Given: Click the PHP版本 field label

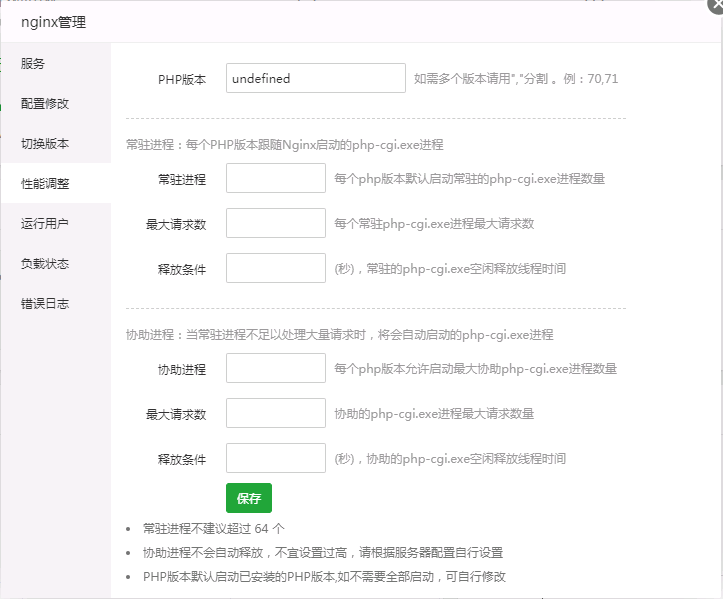Looking at the screenshot, I should (182, 79).
